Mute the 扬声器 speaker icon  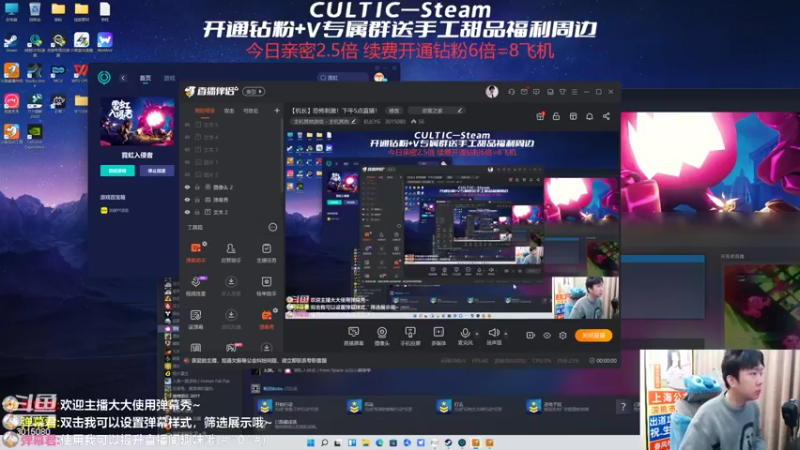point(493,333)
